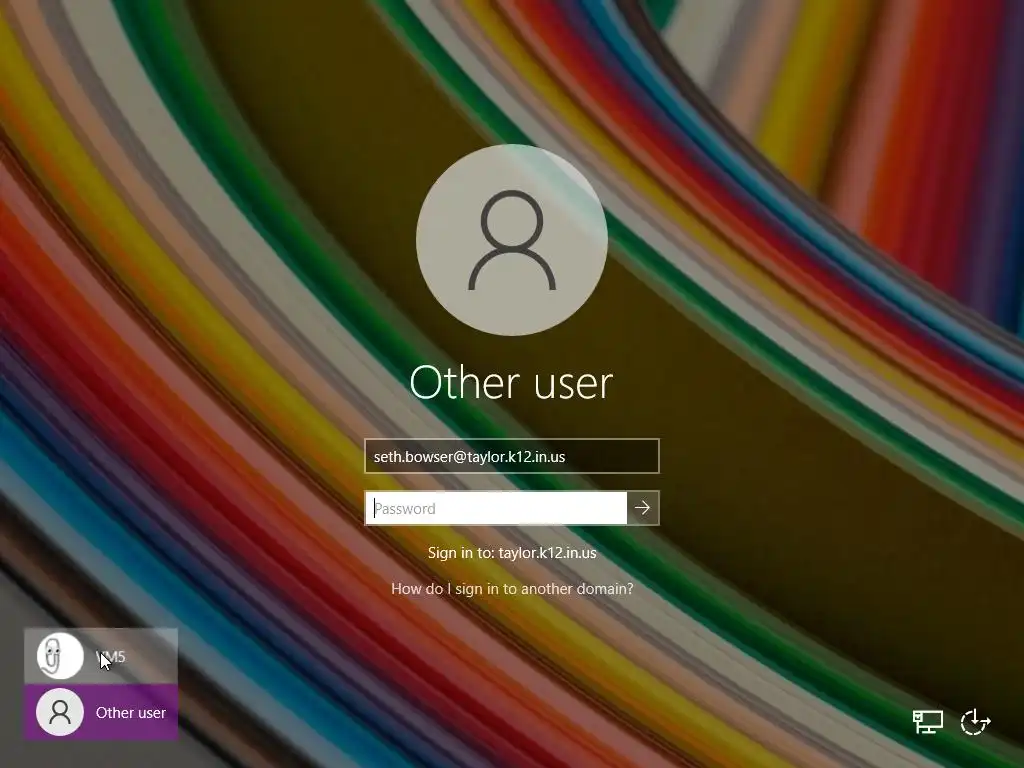Submit password with the arrow button
The image size is (1024, 768).
pyautogui.click(x=643, y=508)
